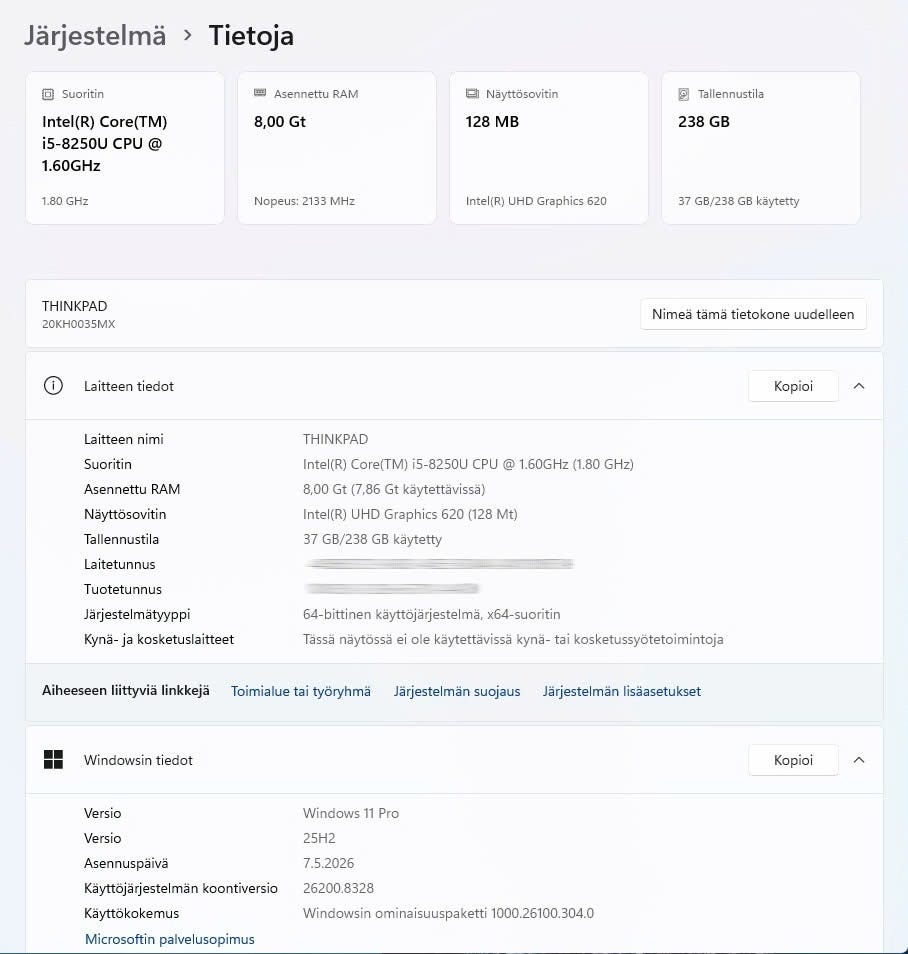Viewport: 908px width, 954px height.
Task: Click Intel(R) UHD Graphics 620 (128 Mt) value
Action: (410, 514)
